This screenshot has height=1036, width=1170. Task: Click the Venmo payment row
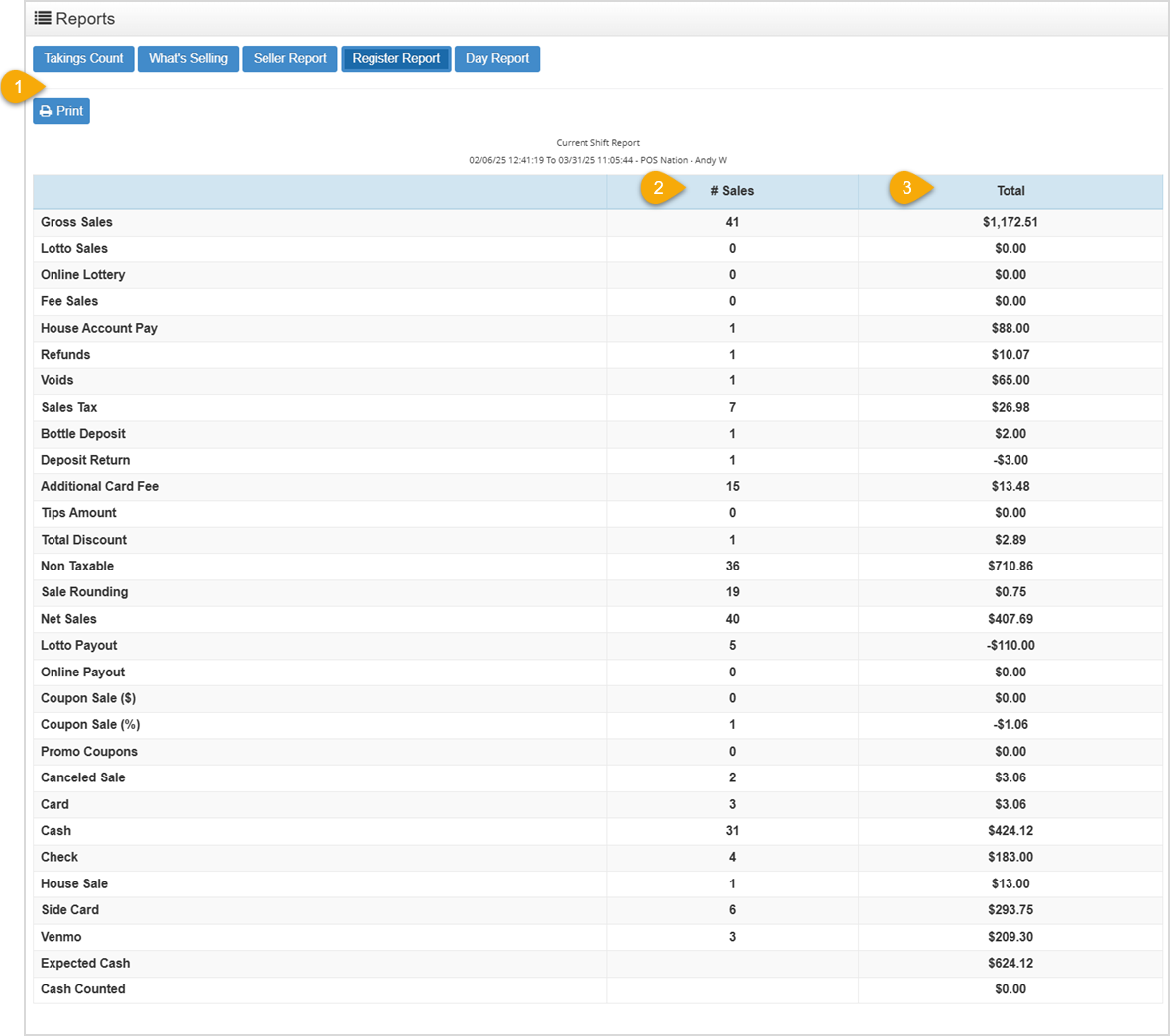point(297,936)
